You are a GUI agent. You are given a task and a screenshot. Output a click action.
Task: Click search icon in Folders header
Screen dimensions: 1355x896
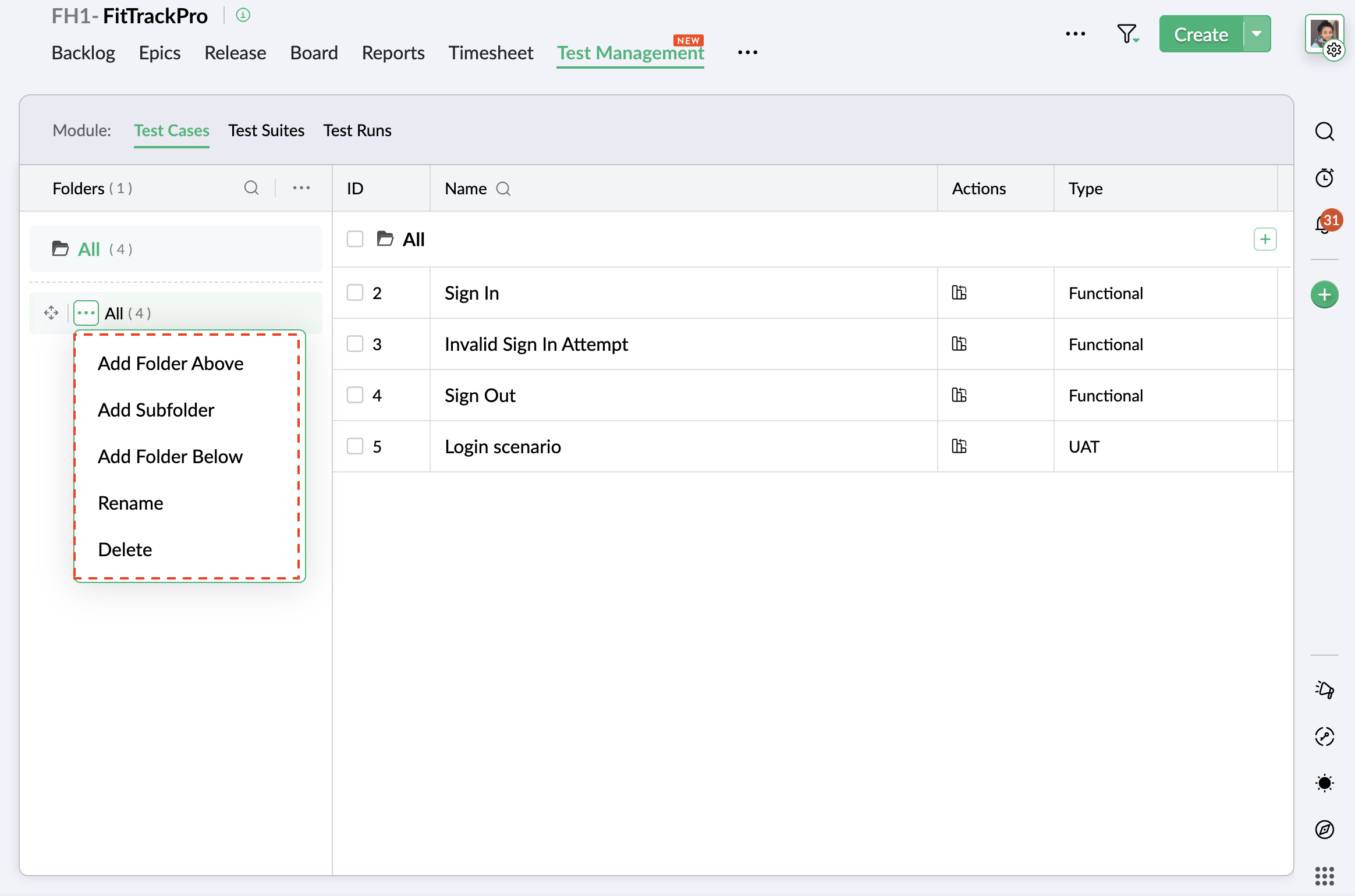(x=251, y=188)
